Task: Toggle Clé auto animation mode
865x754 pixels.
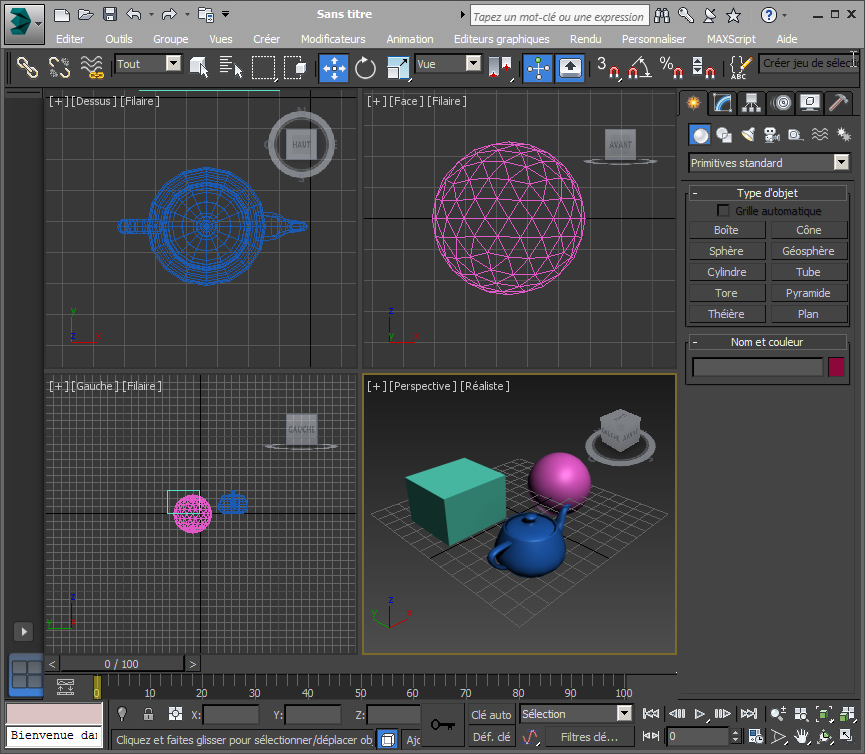Action: coord(491,714)
